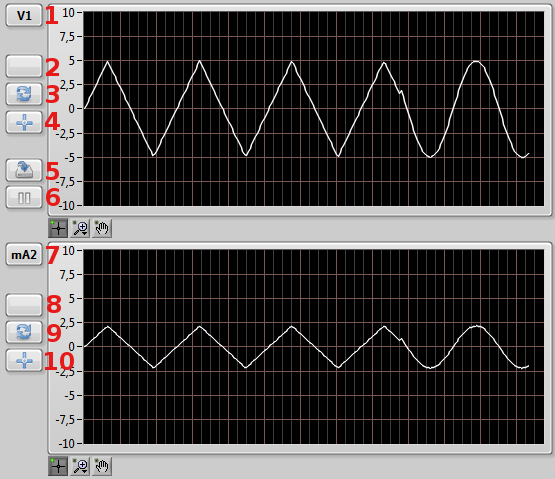The width and height of the screenshot is (555, 479).
Task: Select hand pan tool under lower graph
Action: pos(102,466)
